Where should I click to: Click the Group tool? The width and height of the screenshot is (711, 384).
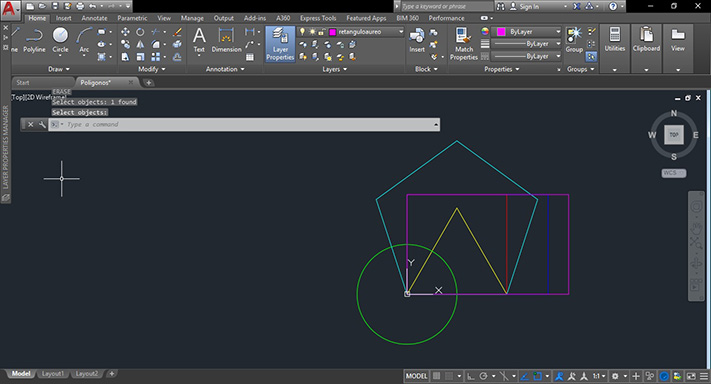(x=574, y=40)
